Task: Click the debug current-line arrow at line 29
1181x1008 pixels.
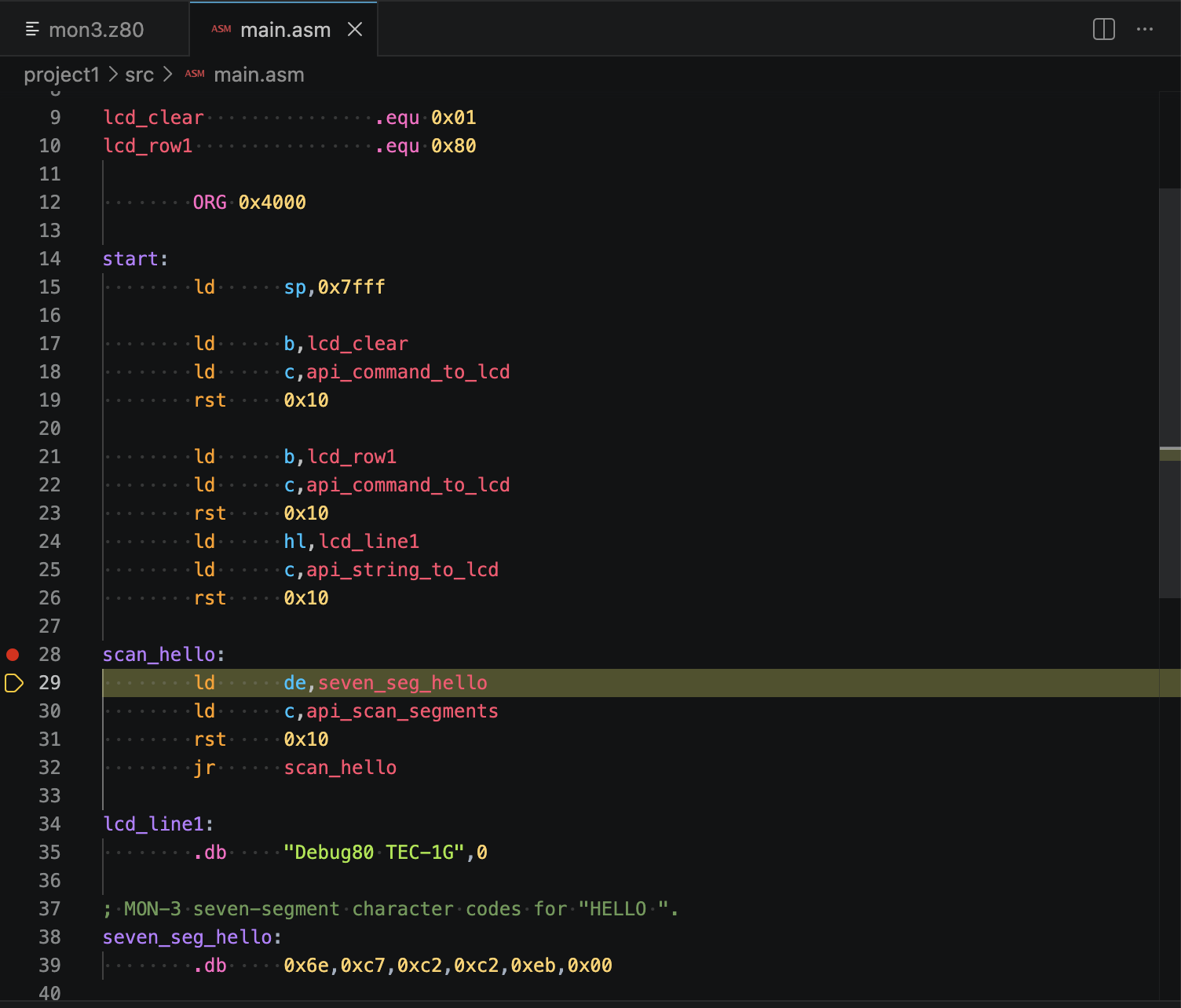Action: (x=13, y=683)
